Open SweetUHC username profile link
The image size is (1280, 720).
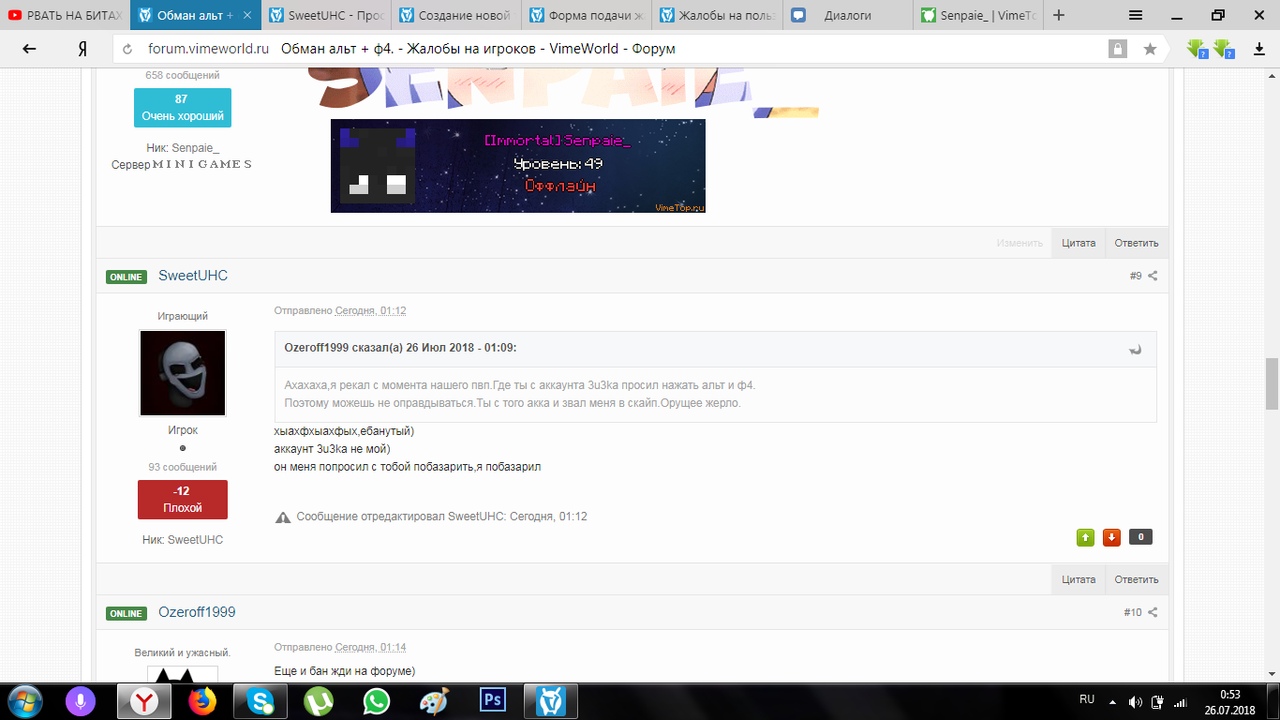click(x=193, y=276)
